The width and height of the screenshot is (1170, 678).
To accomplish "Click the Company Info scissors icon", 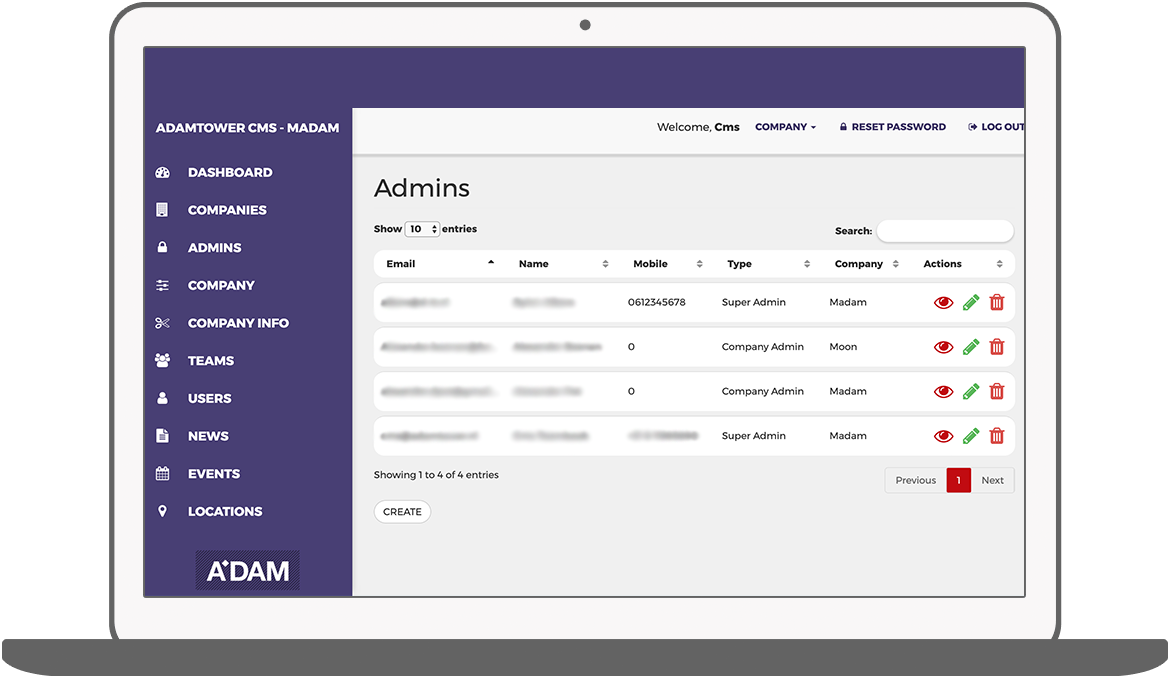I will 162,323.
